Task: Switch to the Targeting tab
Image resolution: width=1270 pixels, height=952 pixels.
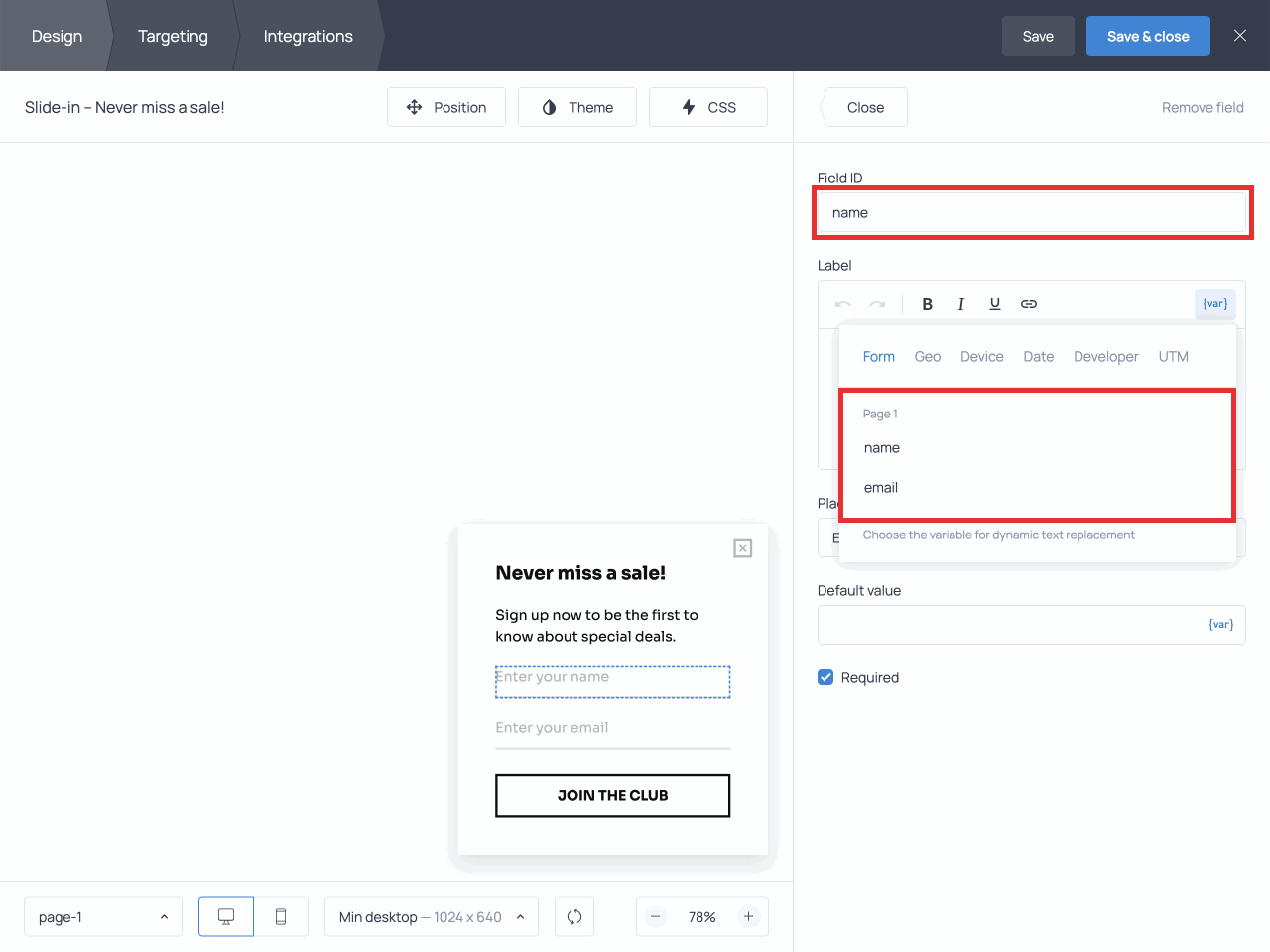Action: coord(173,36)
